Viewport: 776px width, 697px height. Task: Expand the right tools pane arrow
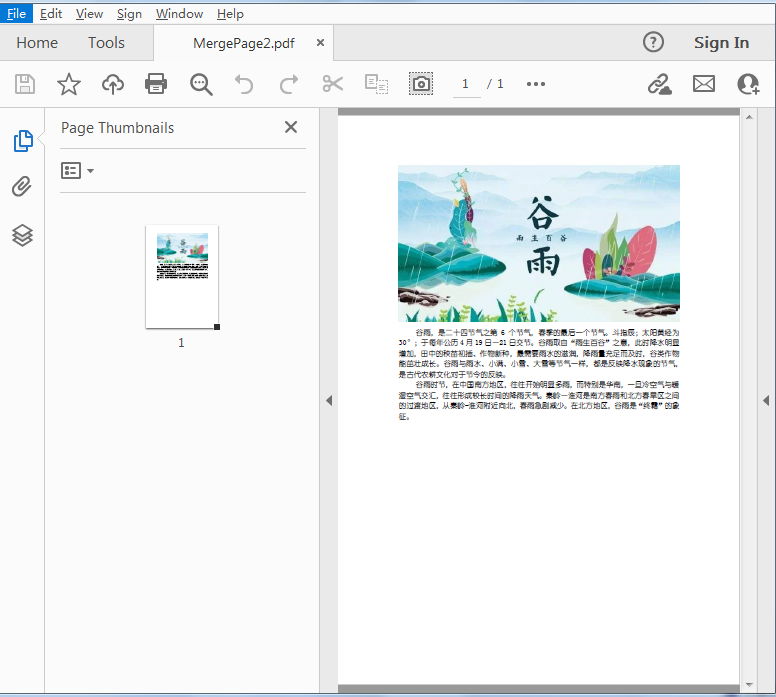[x=766, y=400]
